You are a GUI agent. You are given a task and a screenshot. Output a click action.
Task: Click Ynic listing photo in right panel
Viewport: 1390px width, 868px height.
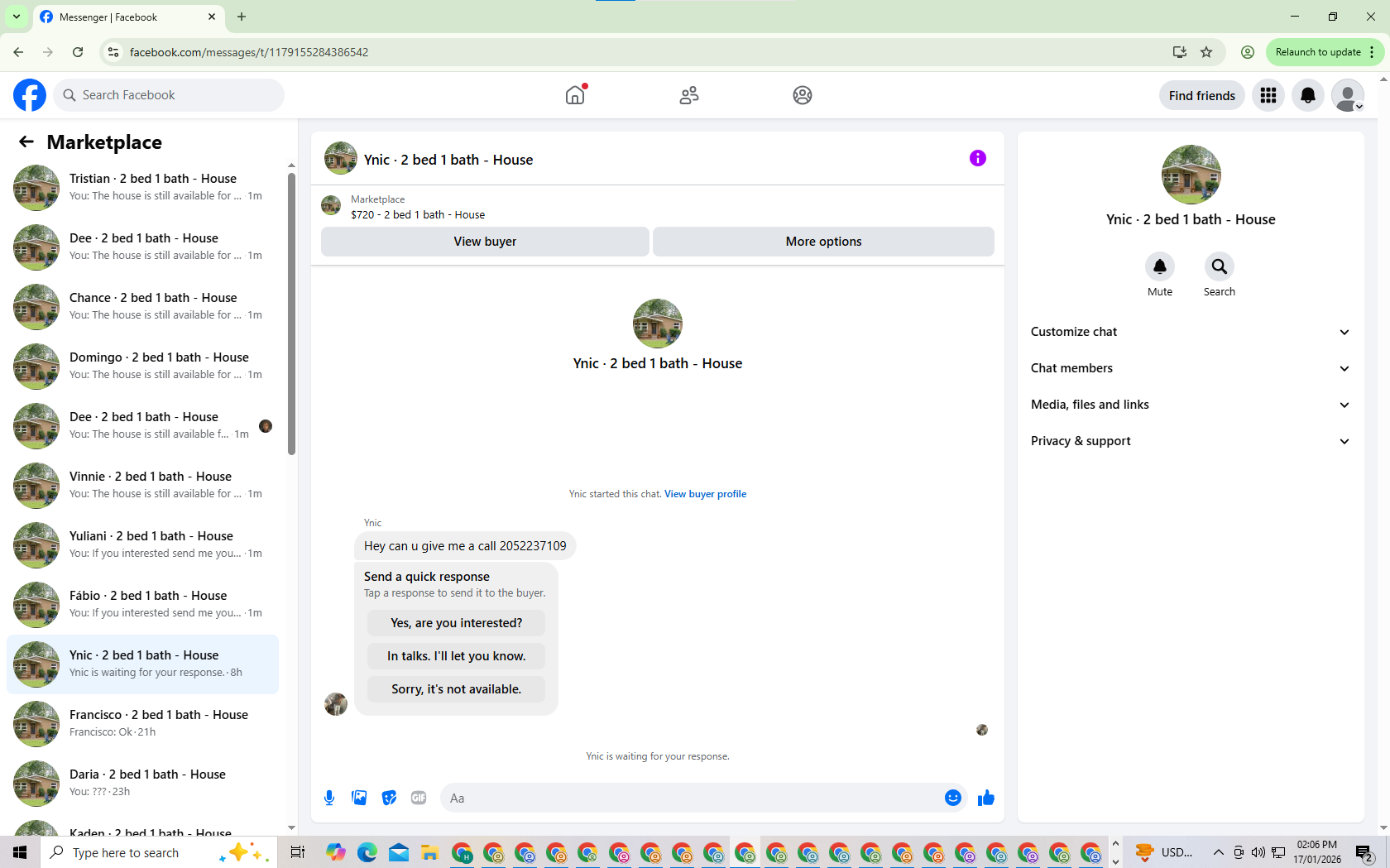[x=1191, y=175]
